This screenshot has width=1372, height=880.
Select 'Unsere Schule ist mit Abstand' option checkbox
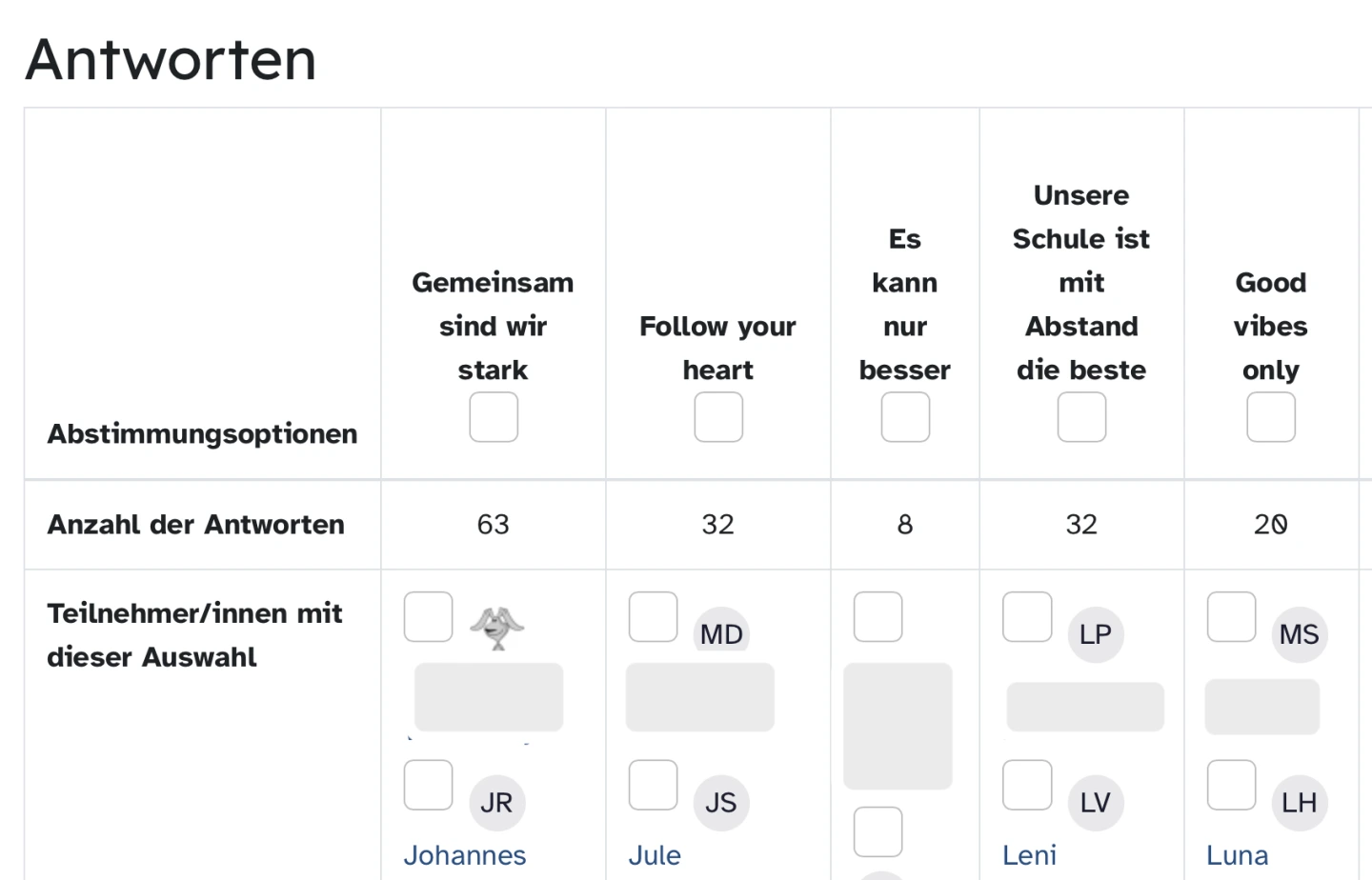(x=1081, y=417)
